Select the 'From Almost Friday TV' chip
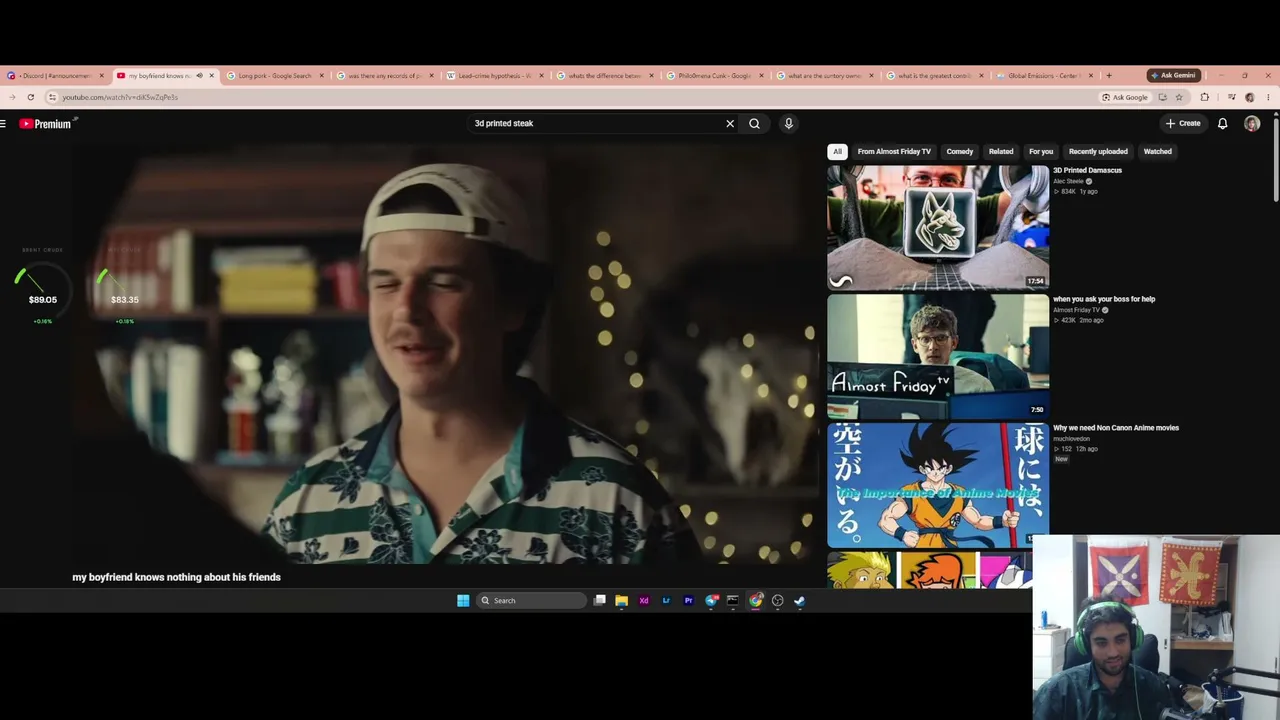This screenshot has height=720, width=1280. [894, 152]
